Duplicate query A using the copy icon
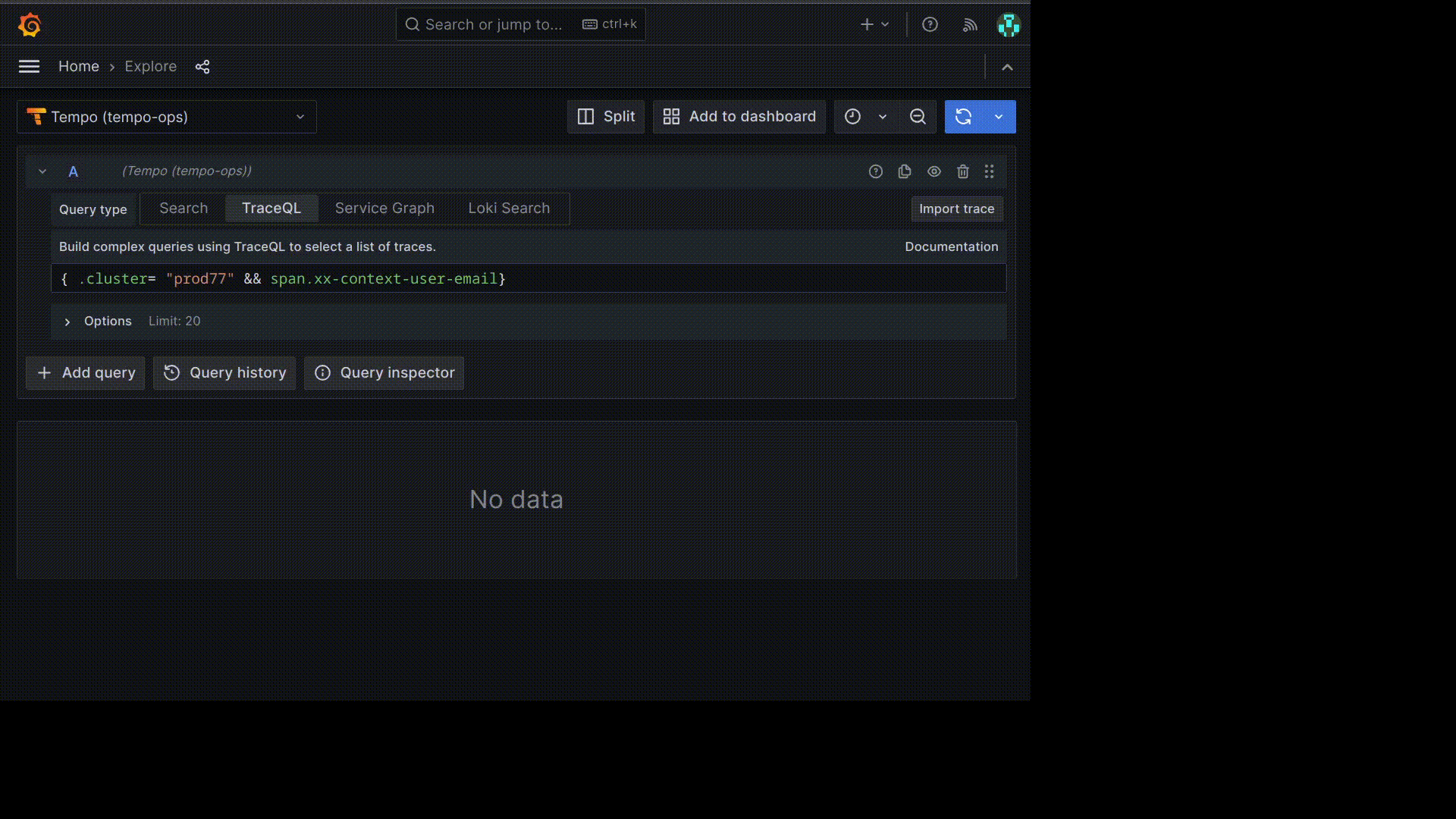This screenshot has height=819, width=1456. 905,171
